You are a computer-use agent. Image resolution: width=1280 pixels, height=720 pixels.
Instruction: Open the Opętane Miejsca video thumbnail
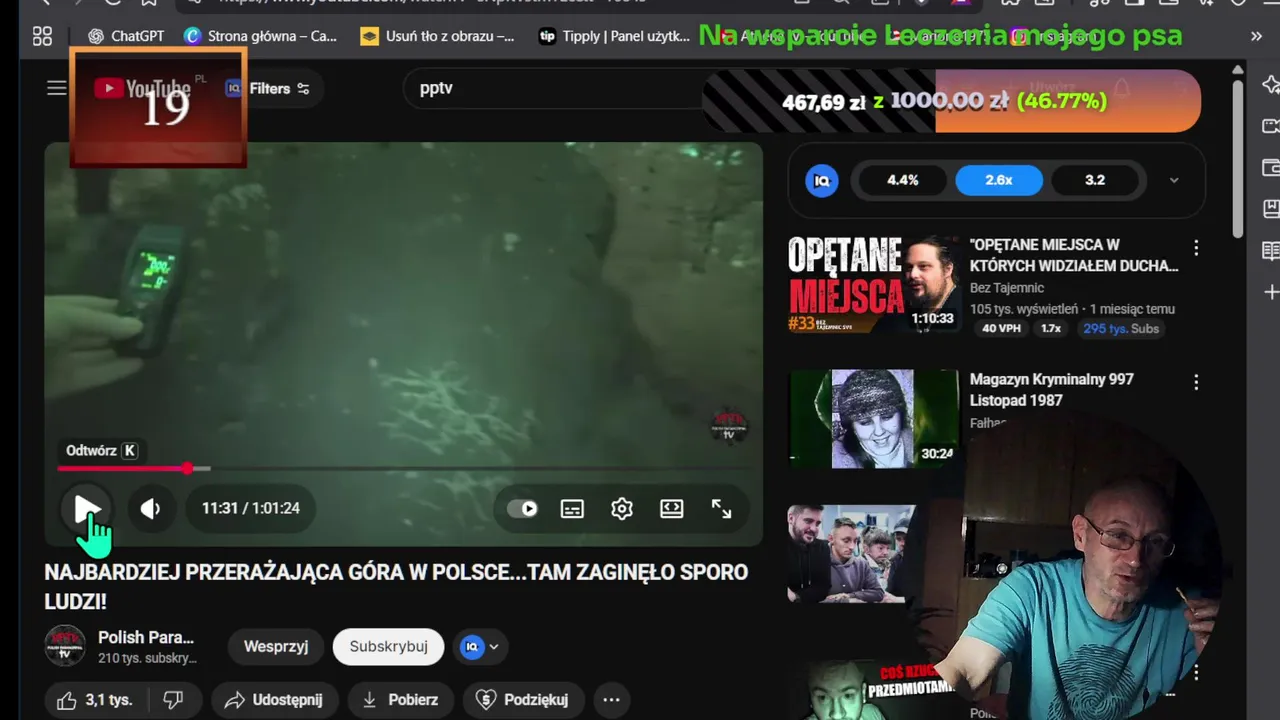click(x=873, y=285)
